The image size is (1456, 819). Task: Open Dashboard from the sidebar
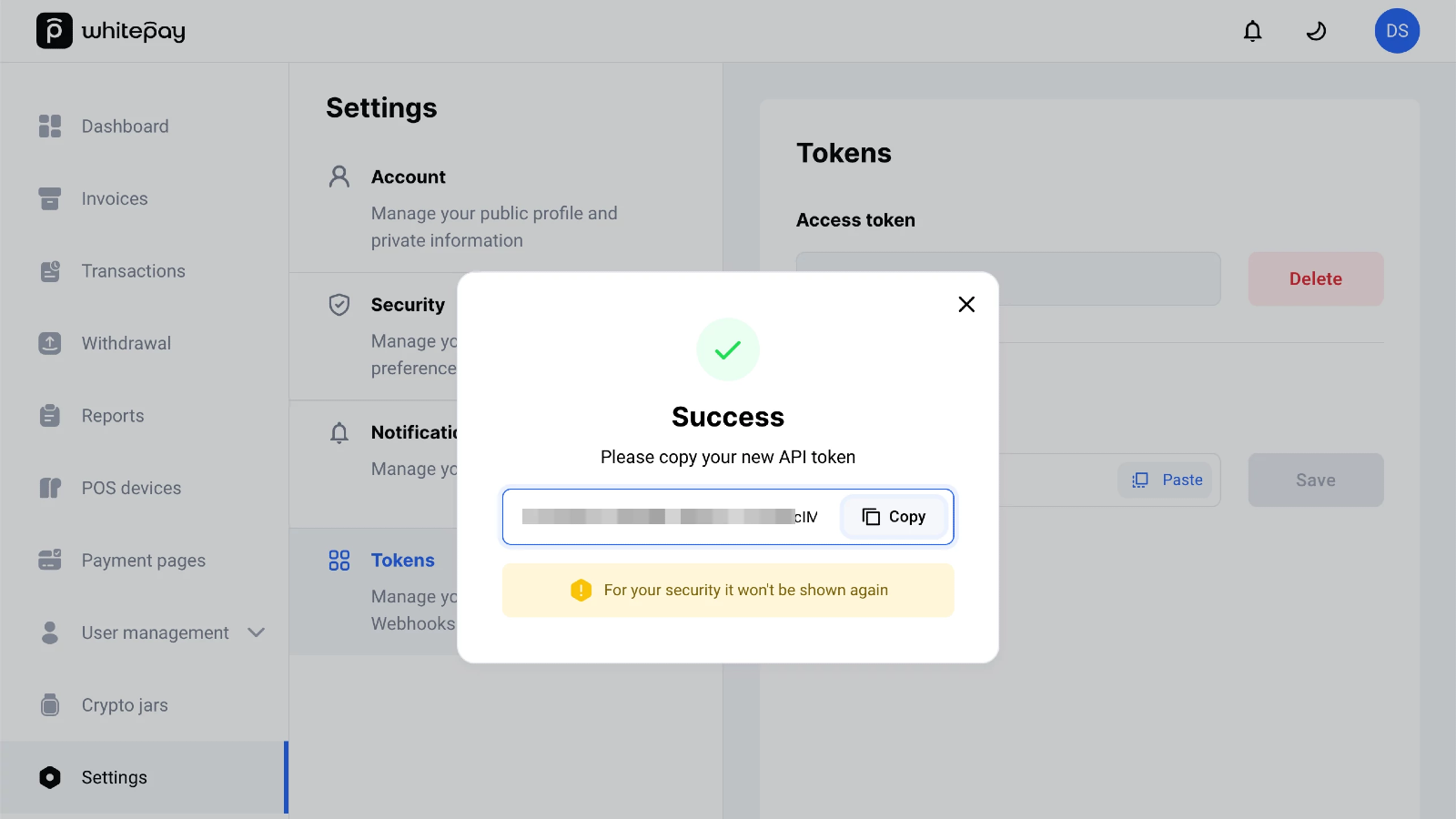125,126
